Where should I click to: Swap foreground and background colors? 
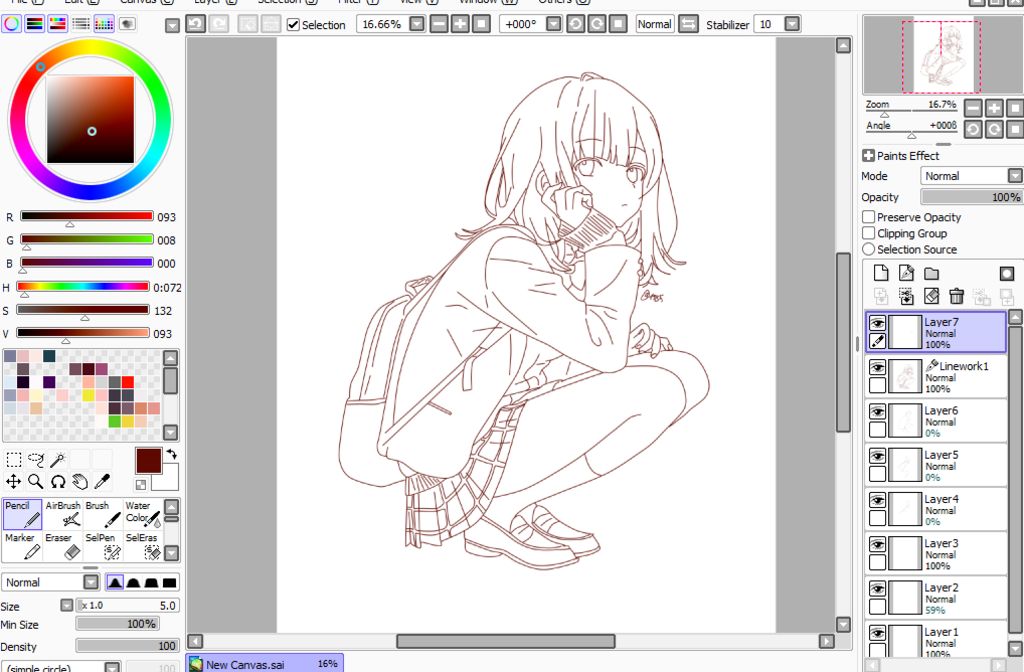pyautogui.click(x=172, y=454)
